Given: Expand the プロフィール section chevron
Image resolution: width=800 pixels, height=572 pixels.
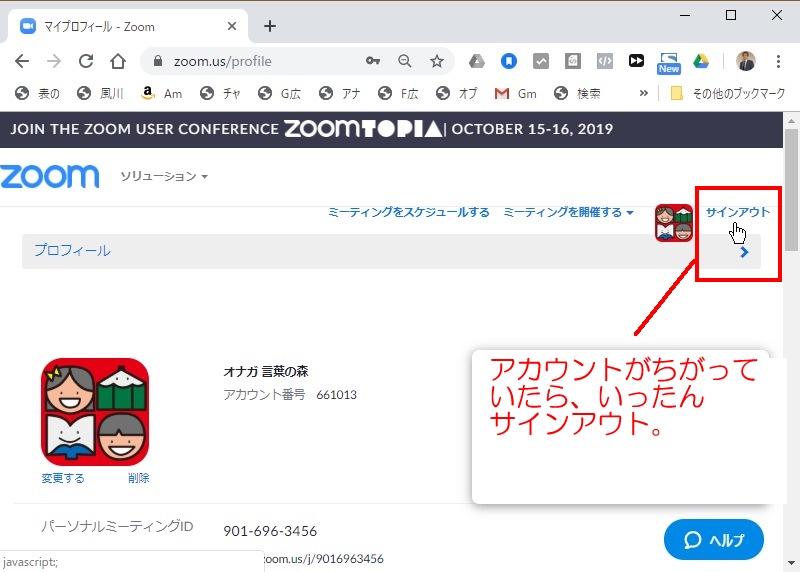Looking at the screenshot, I should 744,252.
